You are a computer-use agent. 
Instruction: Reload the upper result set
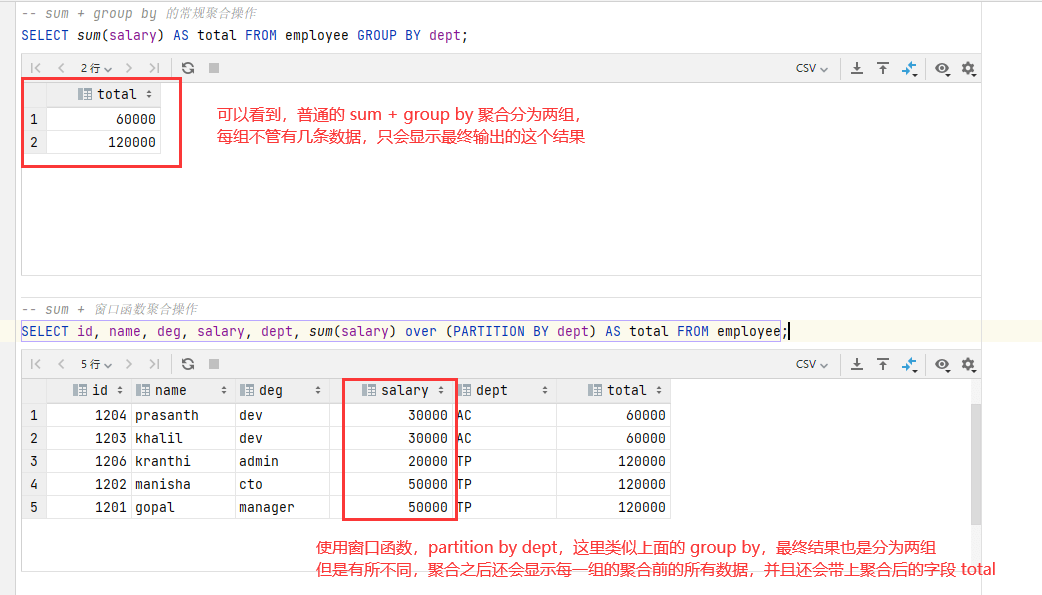pyautogui.click(x=187, y=68)
